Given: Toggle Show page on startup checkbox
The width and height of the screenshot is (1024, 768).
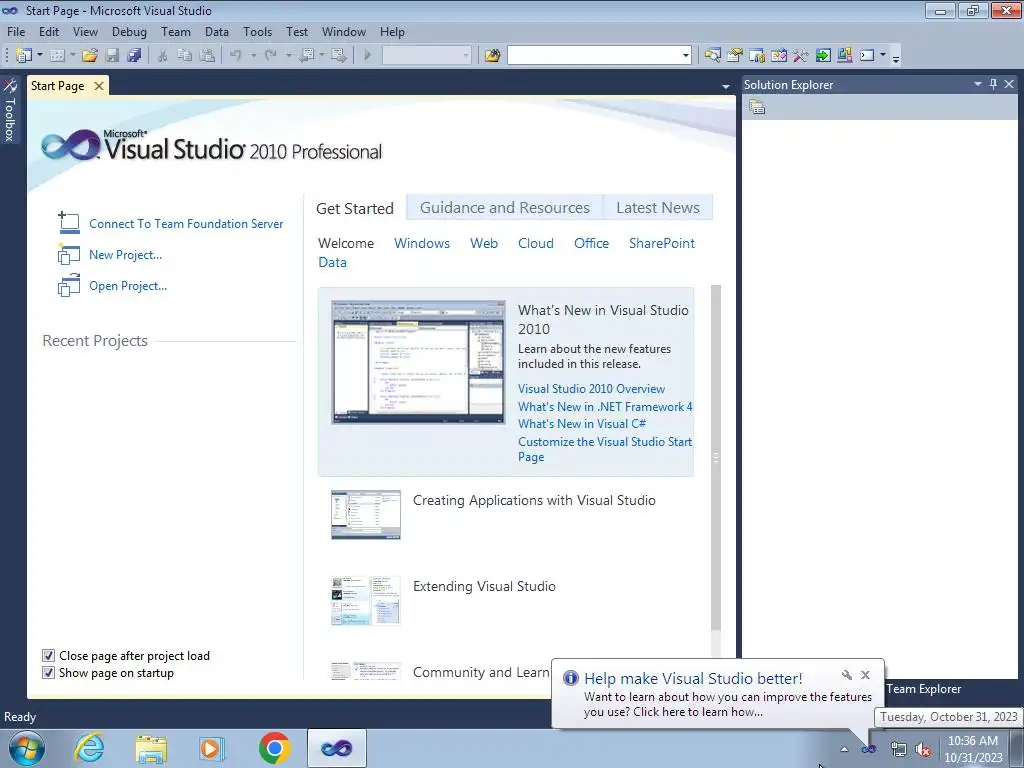Looking at the screenshot, I should (48, 673).
